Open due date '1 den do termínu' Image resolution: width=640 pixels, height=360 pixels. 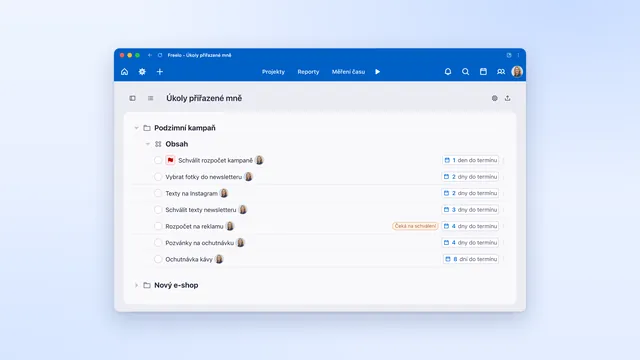[471, 160]
